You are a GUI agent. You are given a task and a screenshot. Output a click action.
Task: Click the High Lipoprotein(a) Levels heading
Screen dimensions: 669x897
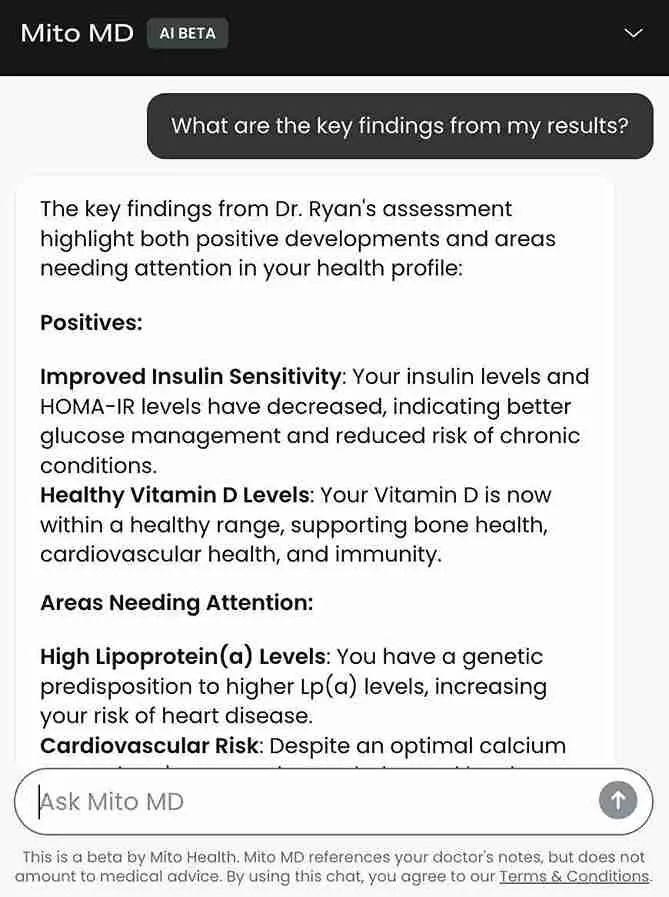click(183, 657)
